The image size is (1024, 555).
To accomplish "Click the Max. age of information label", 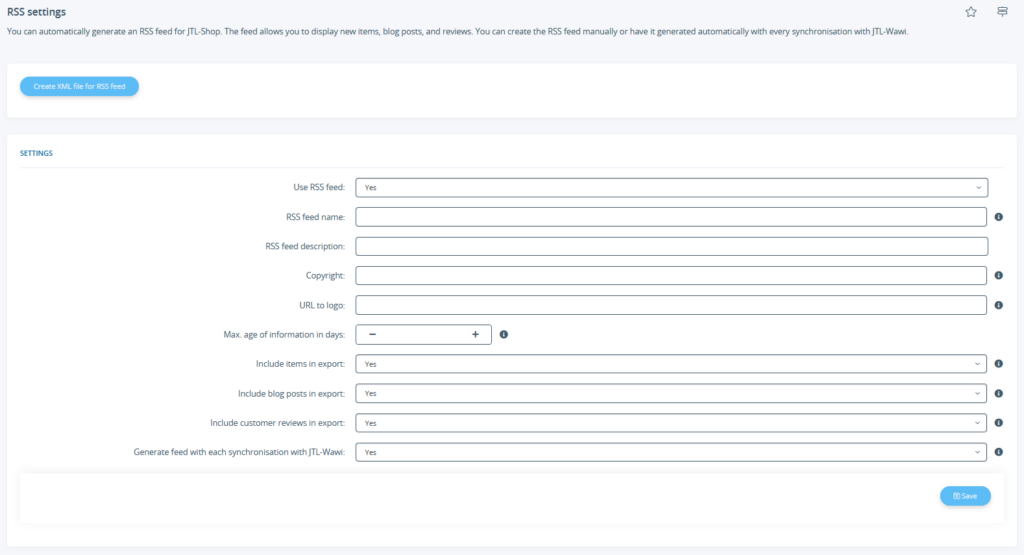I will click(284, 334).
